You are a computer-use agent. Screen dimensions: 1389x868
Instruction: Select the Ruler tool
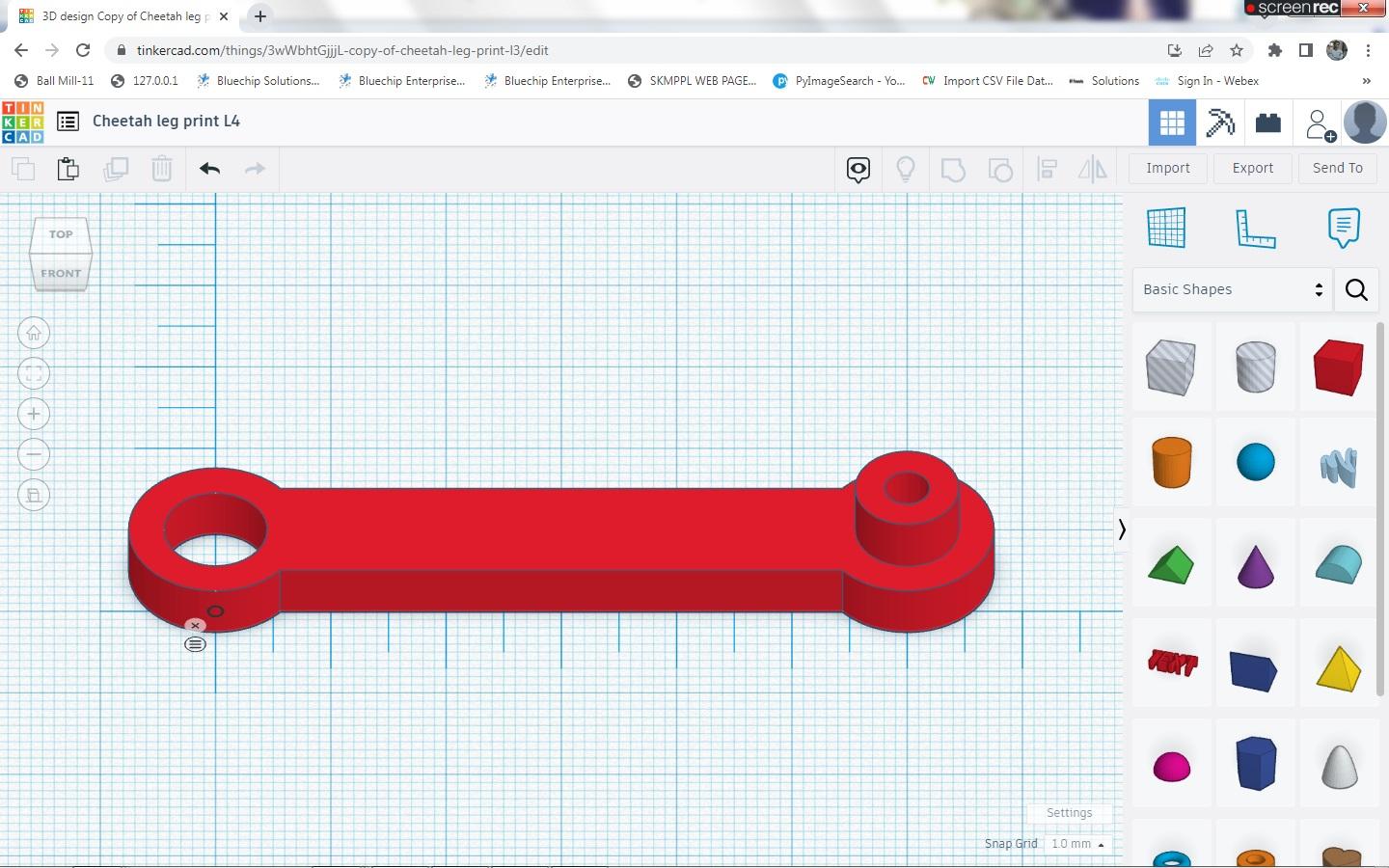[x=1255, y=228]
